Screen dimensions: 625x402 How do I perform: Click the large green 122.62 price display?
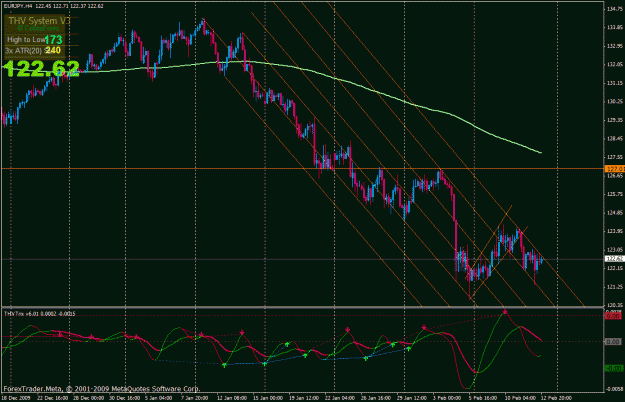tap(41, 69)
